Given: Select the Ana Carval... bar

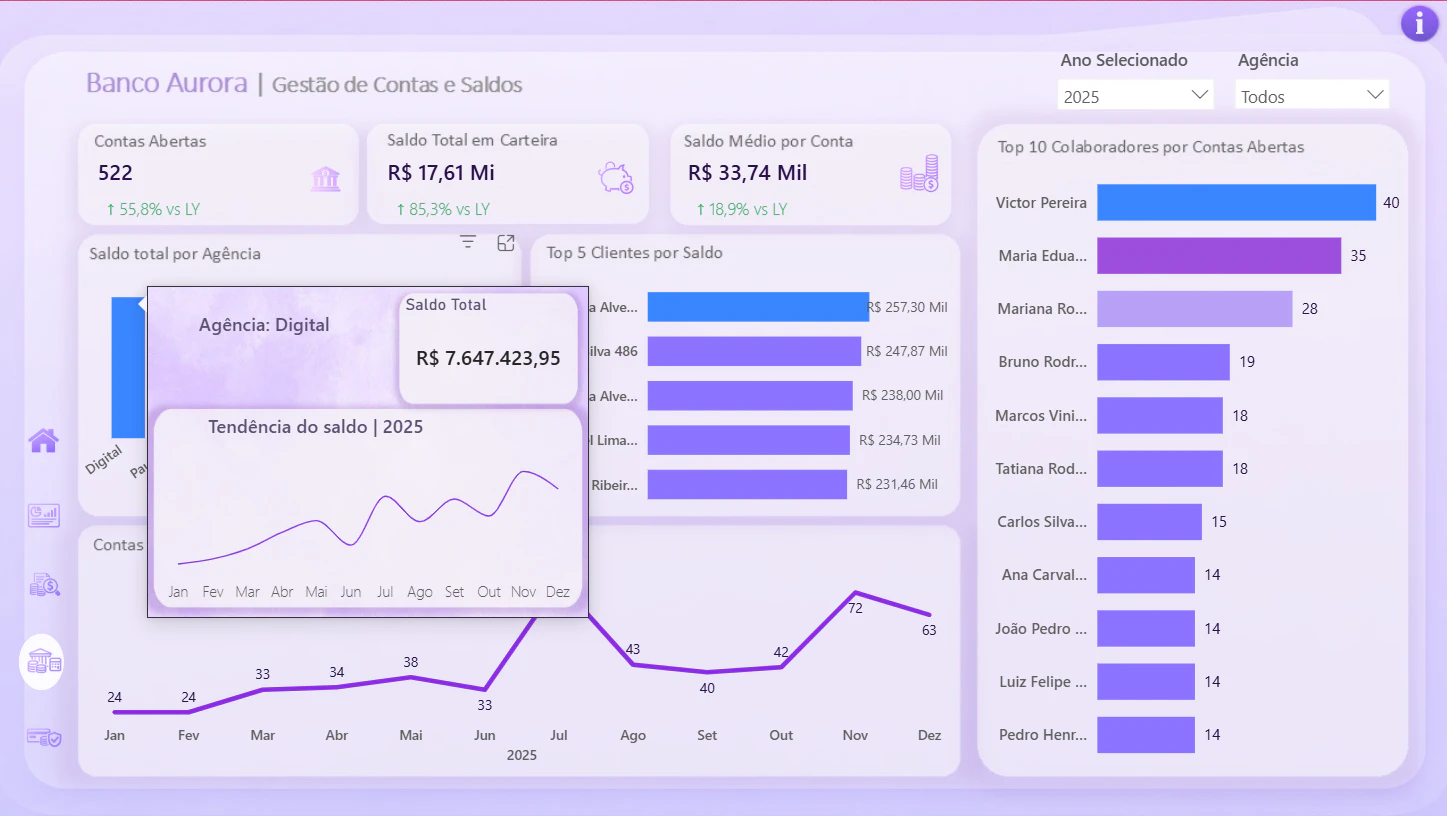Looking at the screenshot, I should coord(1145,574).
